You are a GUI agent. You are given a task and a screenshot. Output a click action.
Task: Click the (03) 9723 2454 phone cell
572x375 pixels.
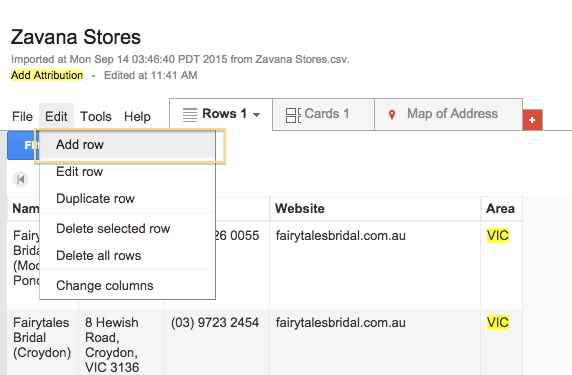tap(217, 342)
